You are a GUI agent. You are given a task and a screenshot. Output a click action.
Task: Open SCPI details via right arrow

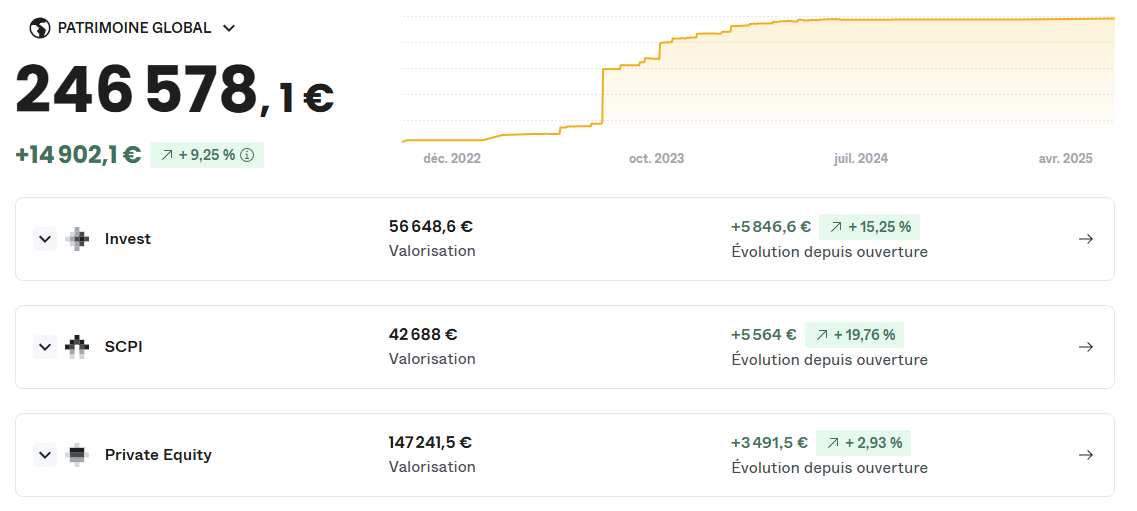pyautogui.click(x=1086, y=347)
